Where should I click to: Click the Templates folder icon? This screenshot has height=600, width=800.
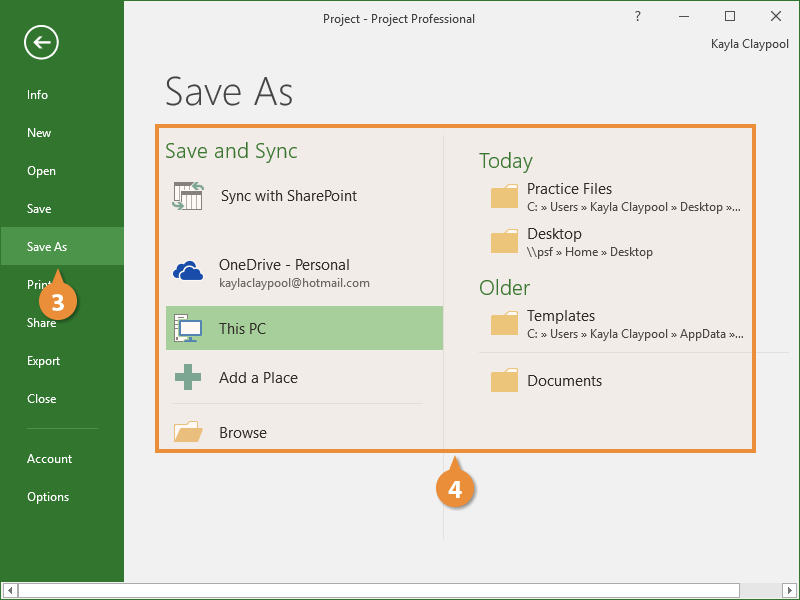(x=505, y=323)
